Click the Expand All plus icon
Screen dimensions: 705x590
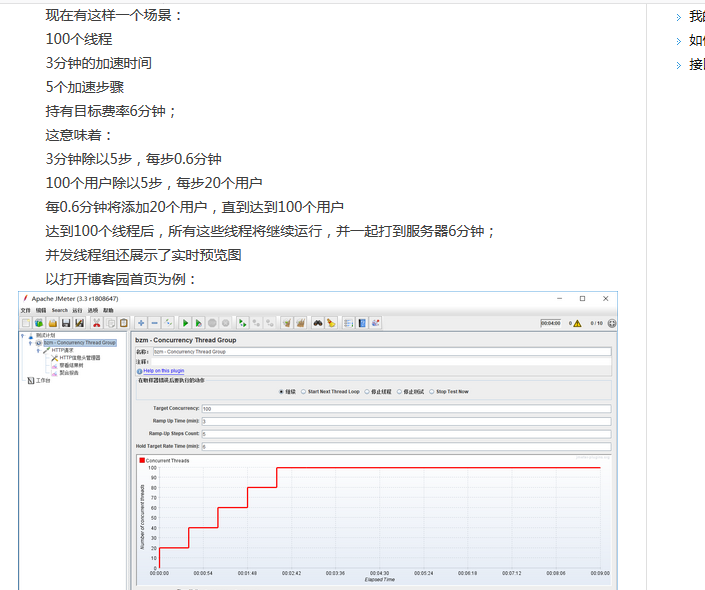point(141,323)
